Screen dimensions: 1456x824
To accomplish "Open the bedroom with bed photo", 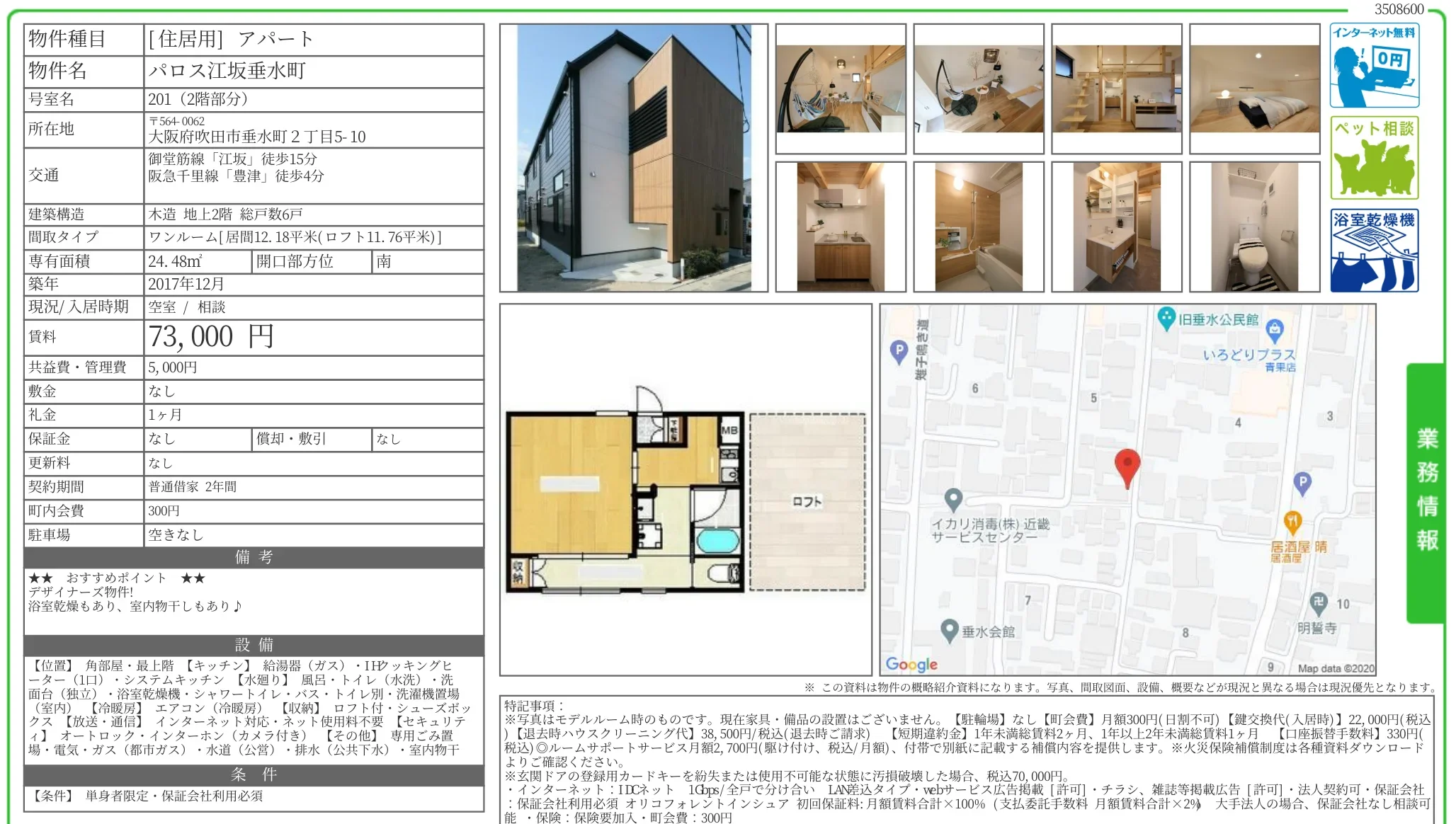I will [x=1254, y=89].
